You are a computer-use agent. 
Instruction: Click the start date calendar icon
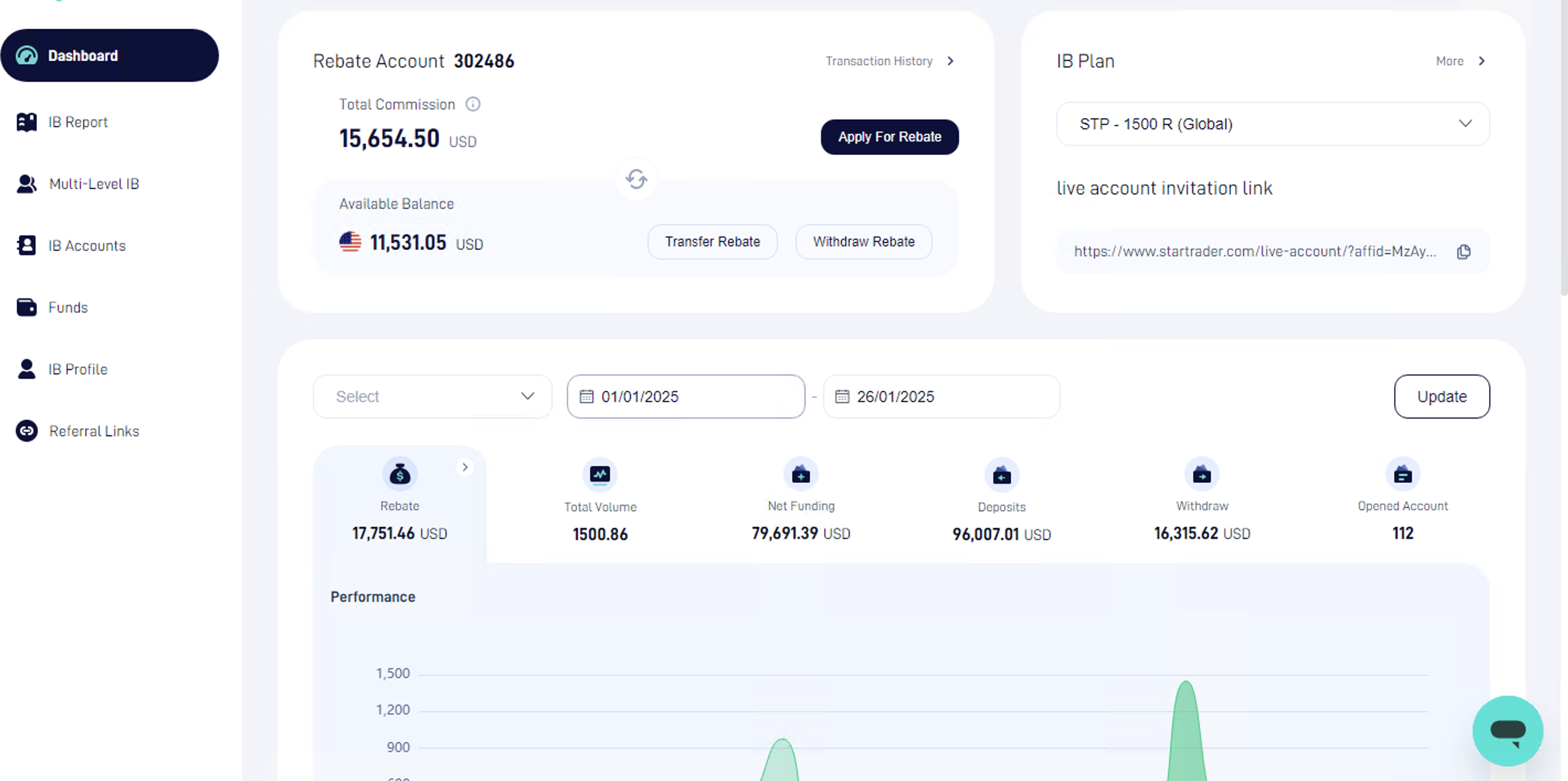click(586, 397)
